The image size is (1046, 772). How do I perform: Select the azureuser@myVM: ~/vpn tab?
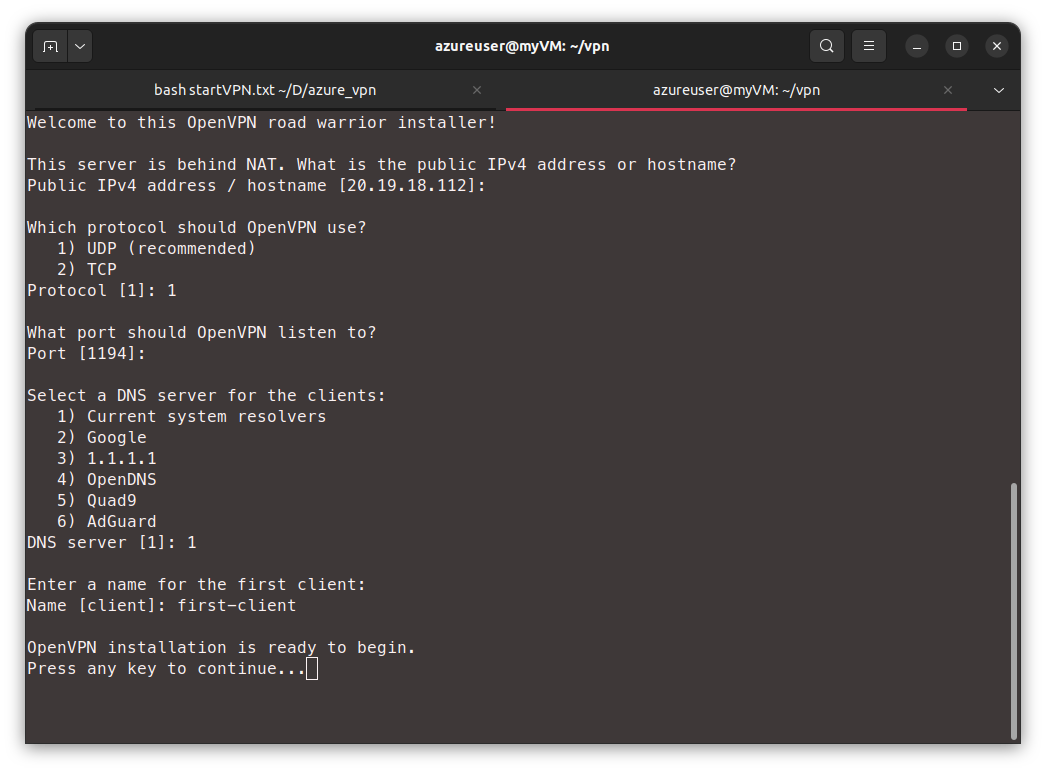coord(736,90)
